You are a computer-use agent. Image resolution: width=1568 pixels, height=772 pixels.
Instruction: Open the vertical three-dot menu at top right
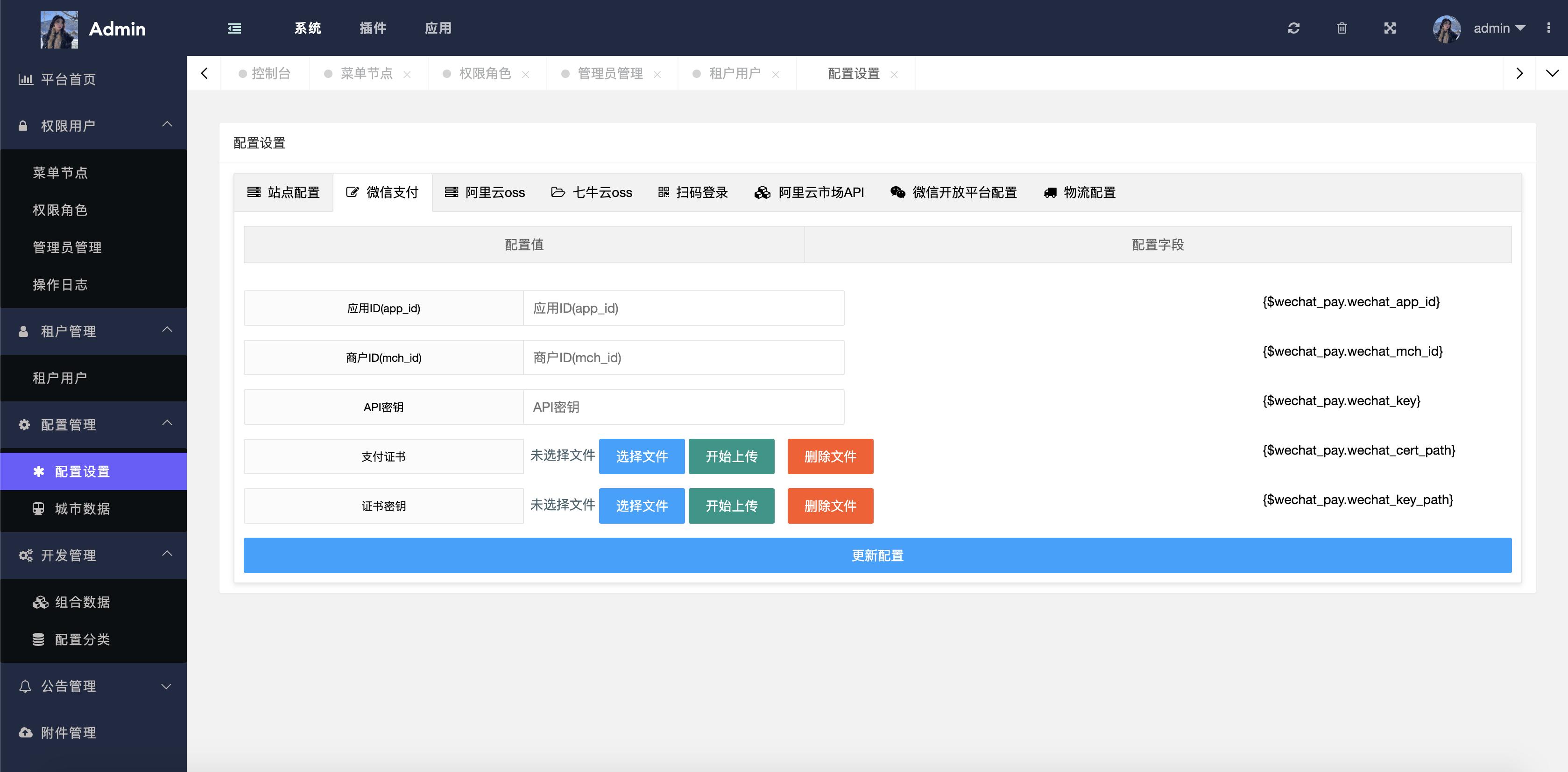click(x=1549, y=28)
